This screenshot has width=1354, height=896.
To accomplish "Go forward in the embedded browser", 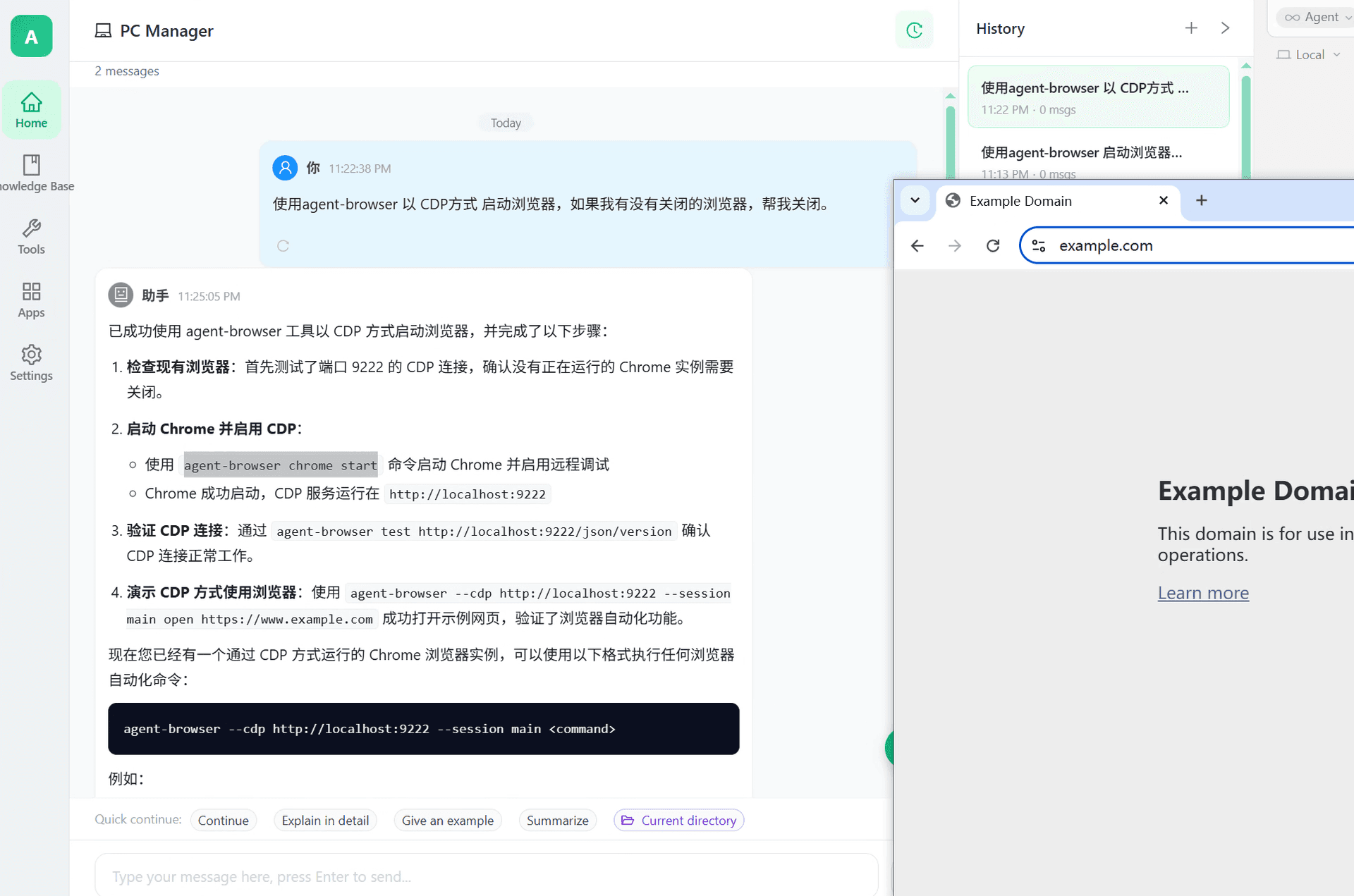I will pyautogui.click(x=955, y=245).
